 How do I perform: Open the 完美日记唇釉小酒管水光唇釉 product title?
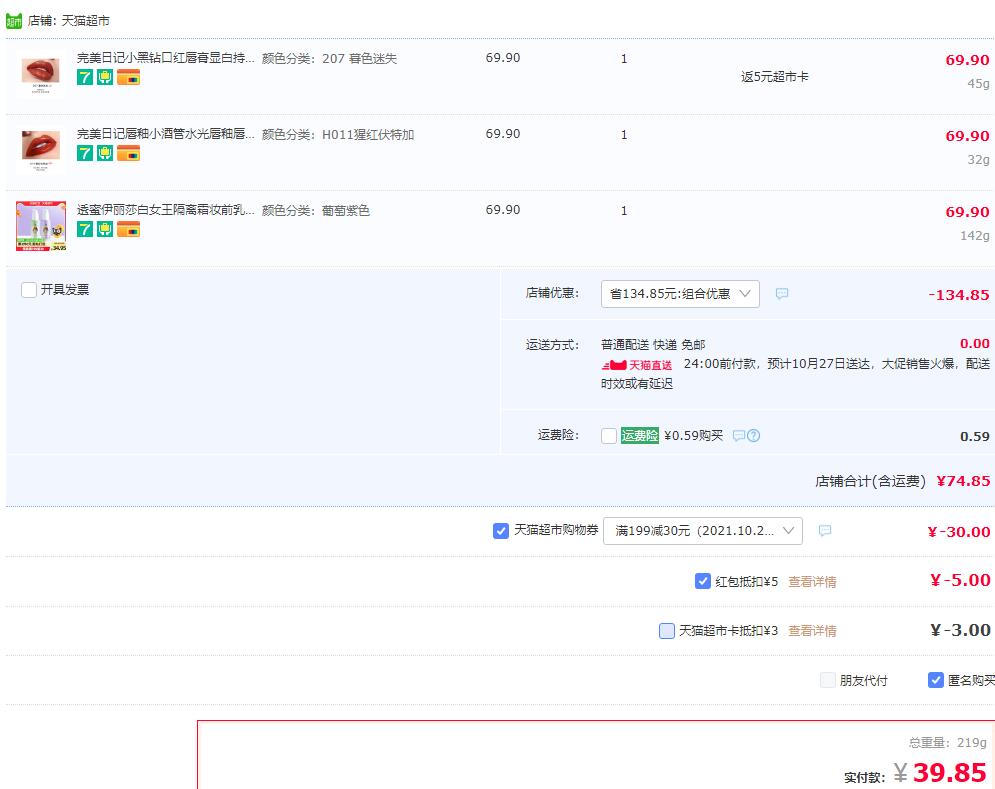click(x=166, y=134)
